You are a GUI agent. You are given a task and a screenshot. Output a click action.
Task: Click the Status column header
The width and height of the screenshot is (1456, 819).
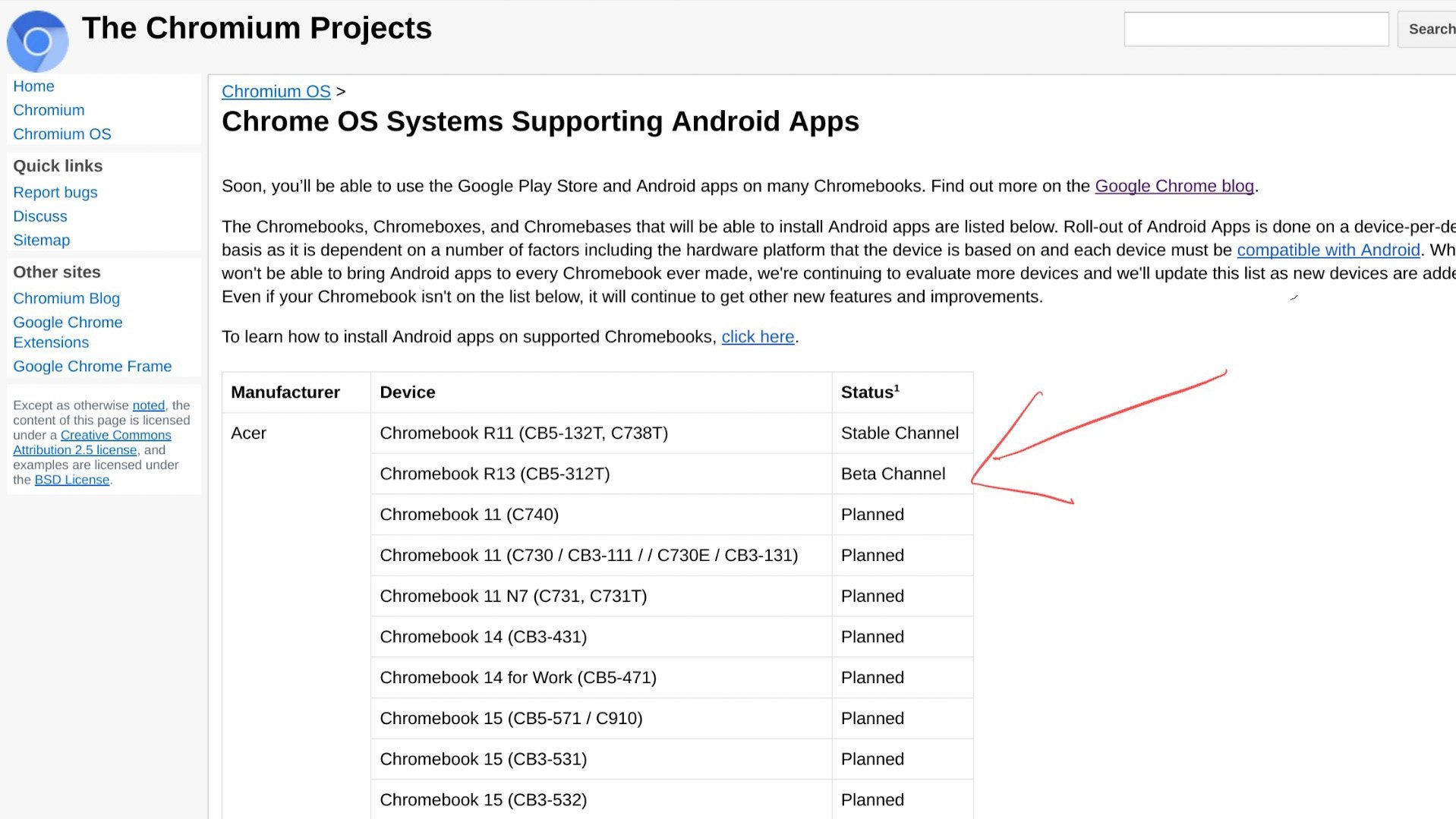(903, 392)
